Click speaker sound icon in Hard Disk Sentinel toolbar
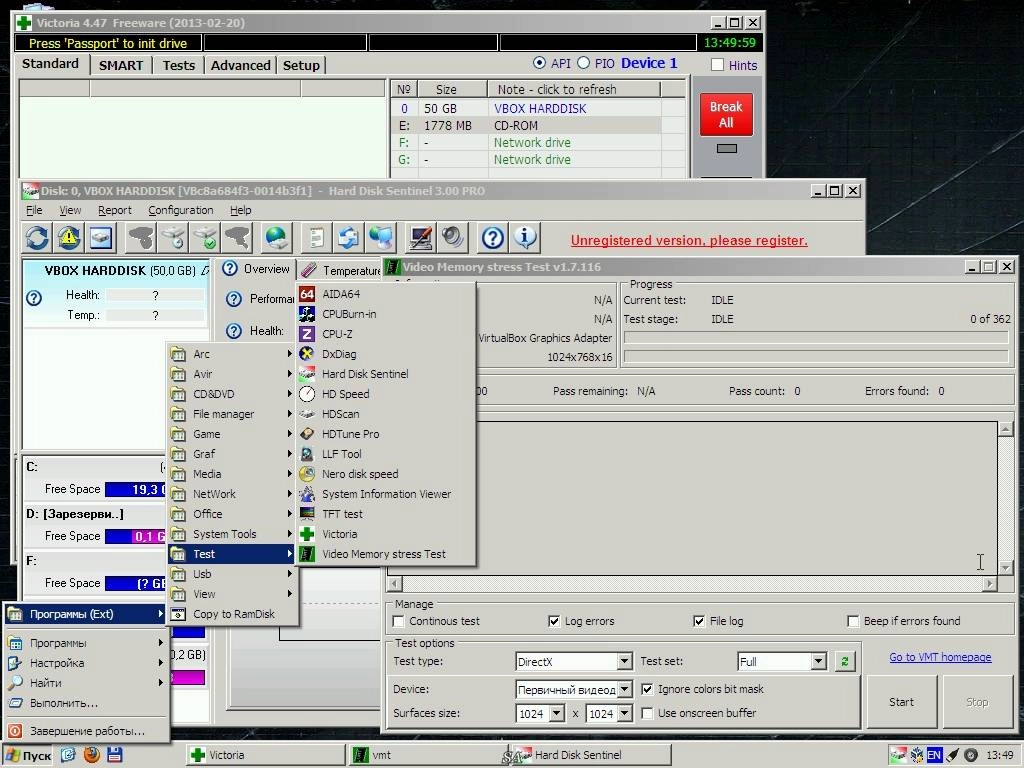The width and height of the screenshot is (1024, 768). (x=452, y=238)
